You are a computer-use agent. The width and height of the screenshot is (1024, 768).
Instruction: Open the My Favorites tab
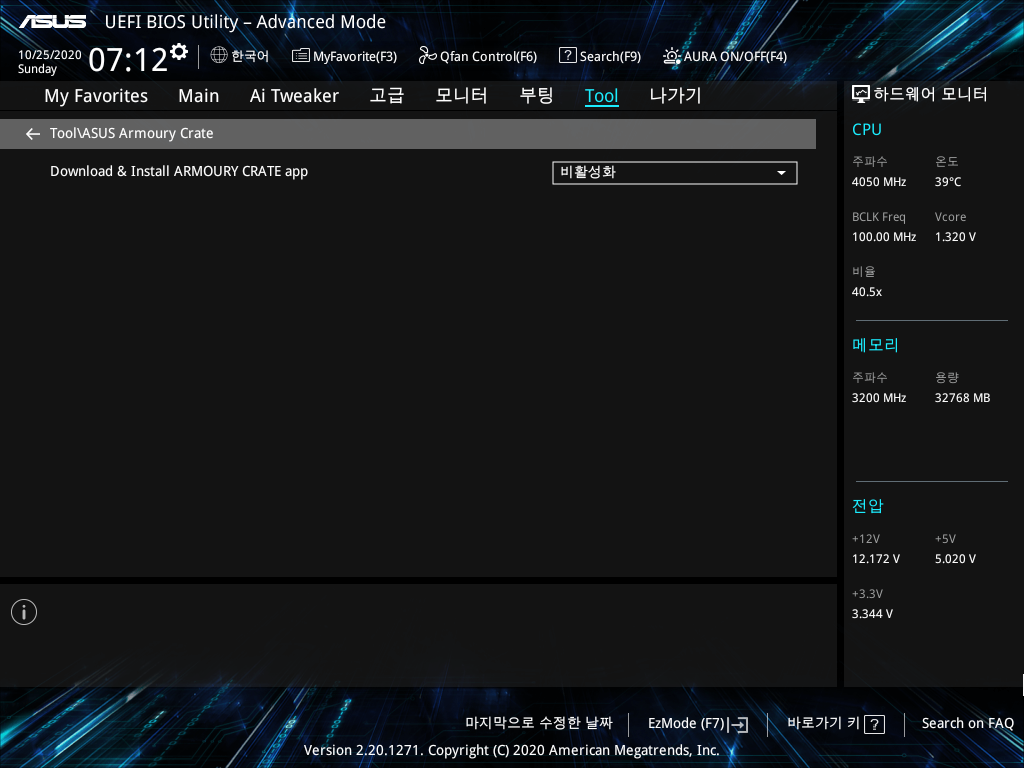pos(96,96)
